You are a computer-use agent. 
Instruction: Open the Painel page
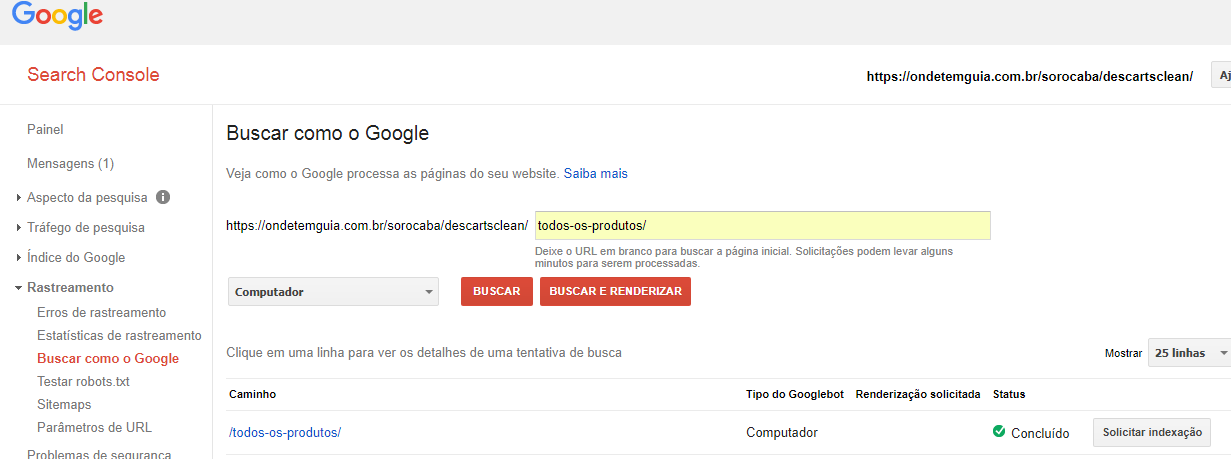[x=45, y=129]
